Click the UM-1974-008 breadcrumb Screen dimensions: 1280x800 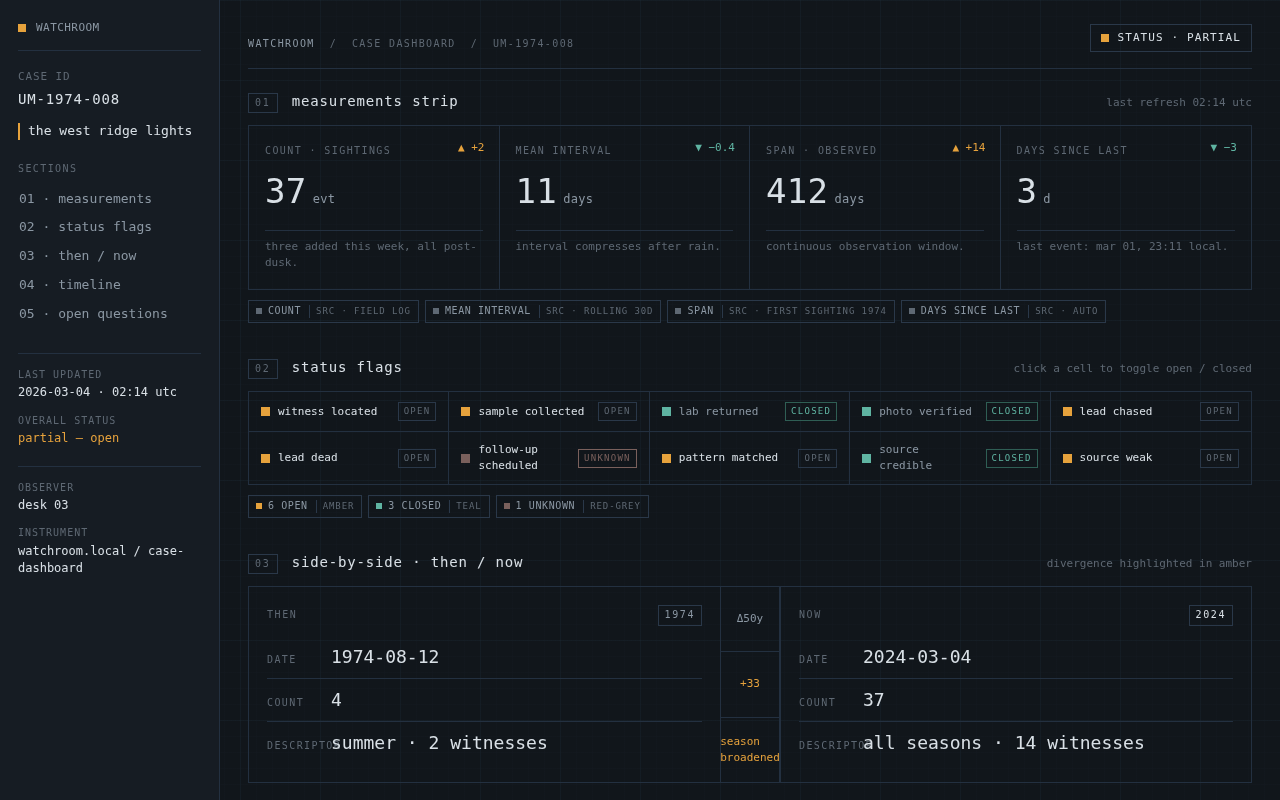pos(533,44)
